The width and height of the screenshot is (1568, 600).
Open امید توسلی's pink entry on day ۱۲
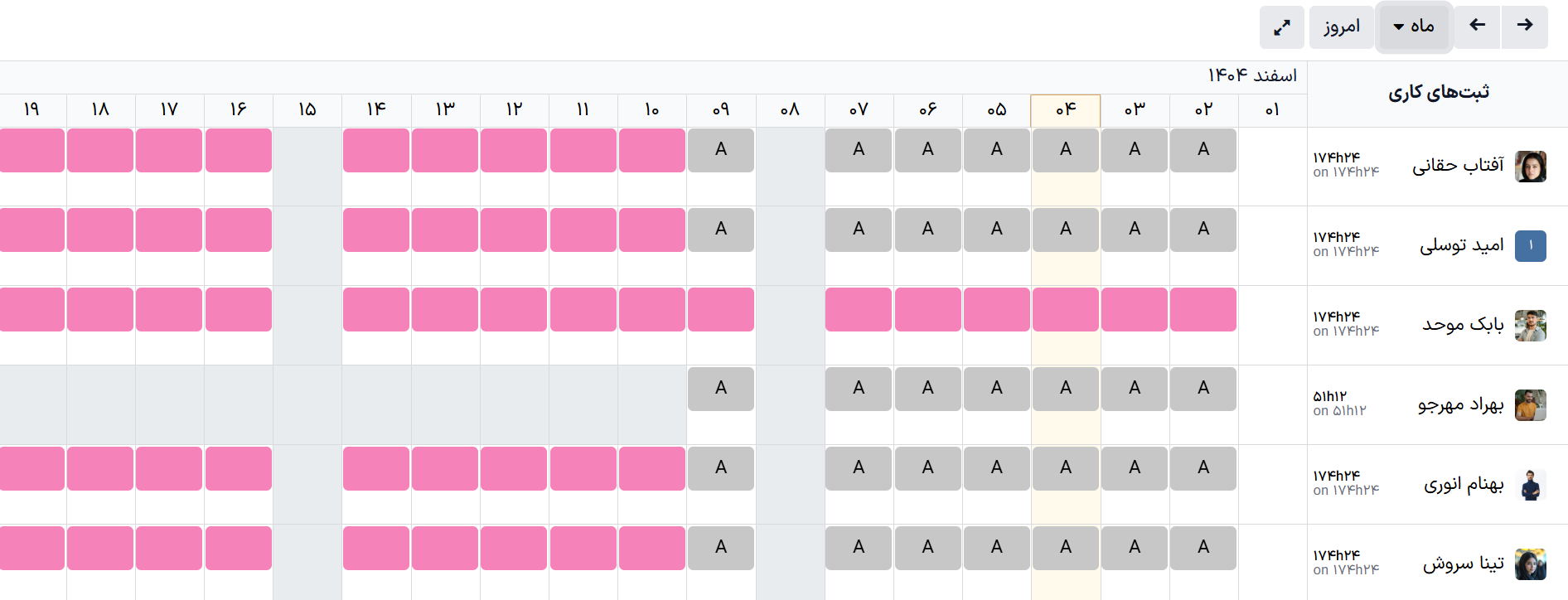click(514, 230)
